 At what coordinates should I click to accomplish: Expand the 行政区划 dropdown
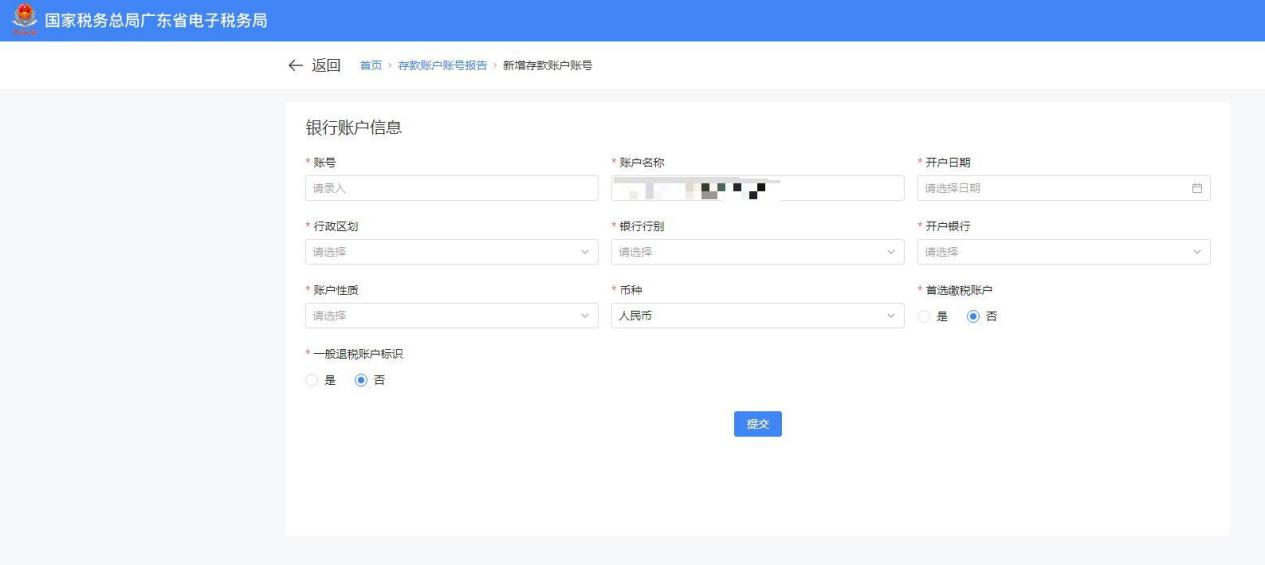[451, 252]
